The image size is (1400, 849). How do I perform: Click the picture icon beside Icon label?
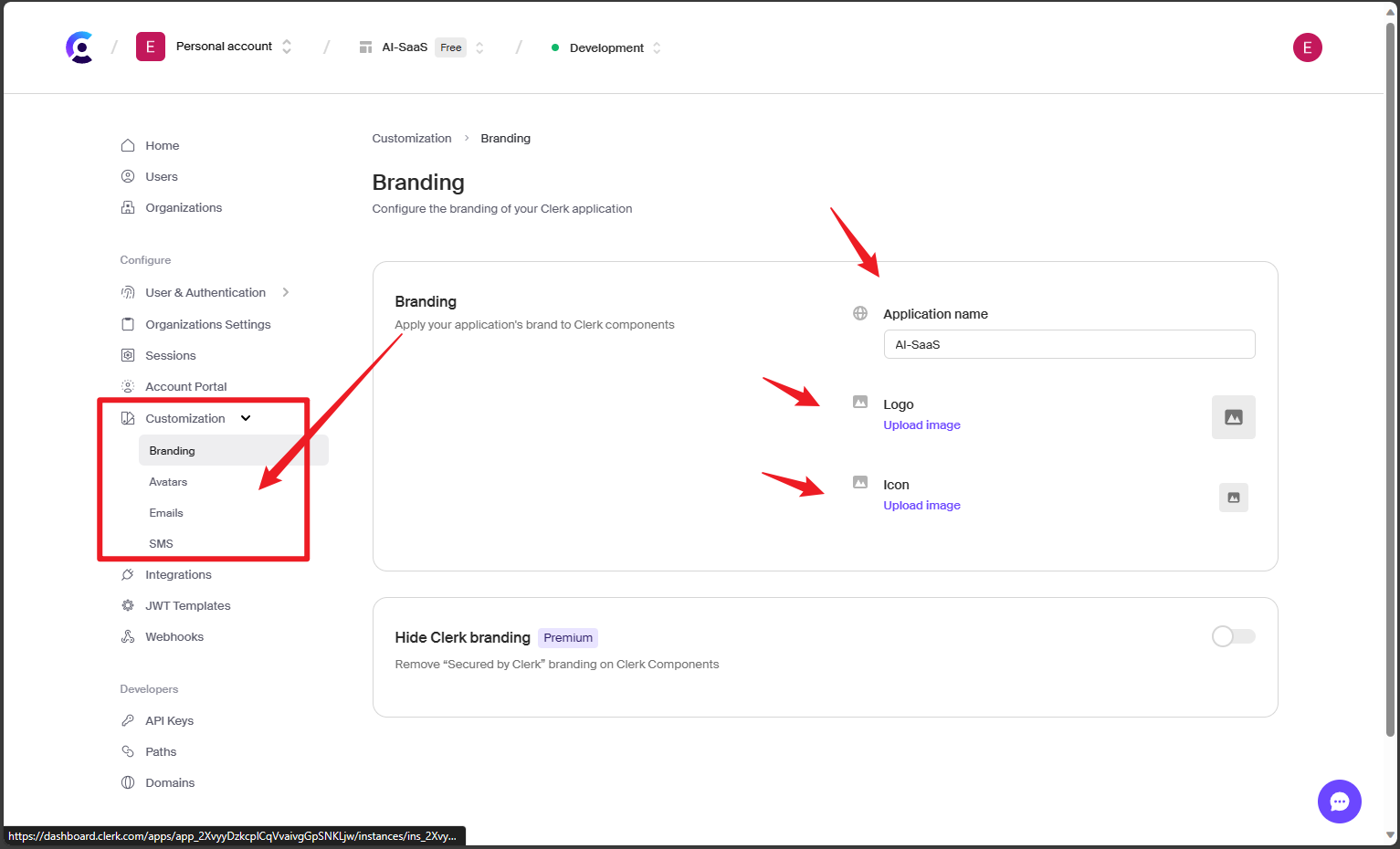pos(860,482)
